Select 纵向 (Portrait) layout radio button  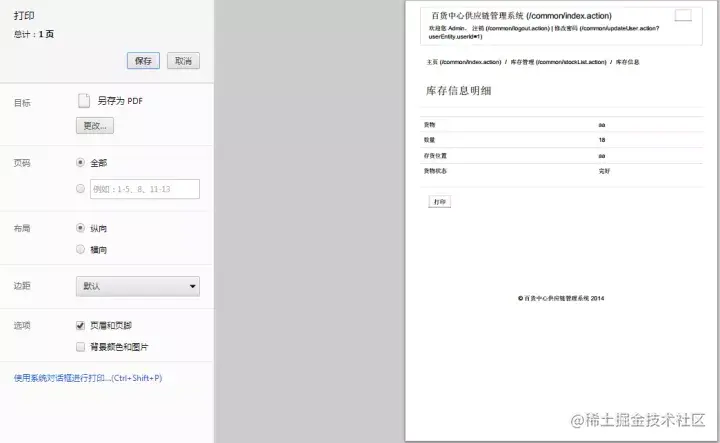pyautogui.click(x=80, y=228)
